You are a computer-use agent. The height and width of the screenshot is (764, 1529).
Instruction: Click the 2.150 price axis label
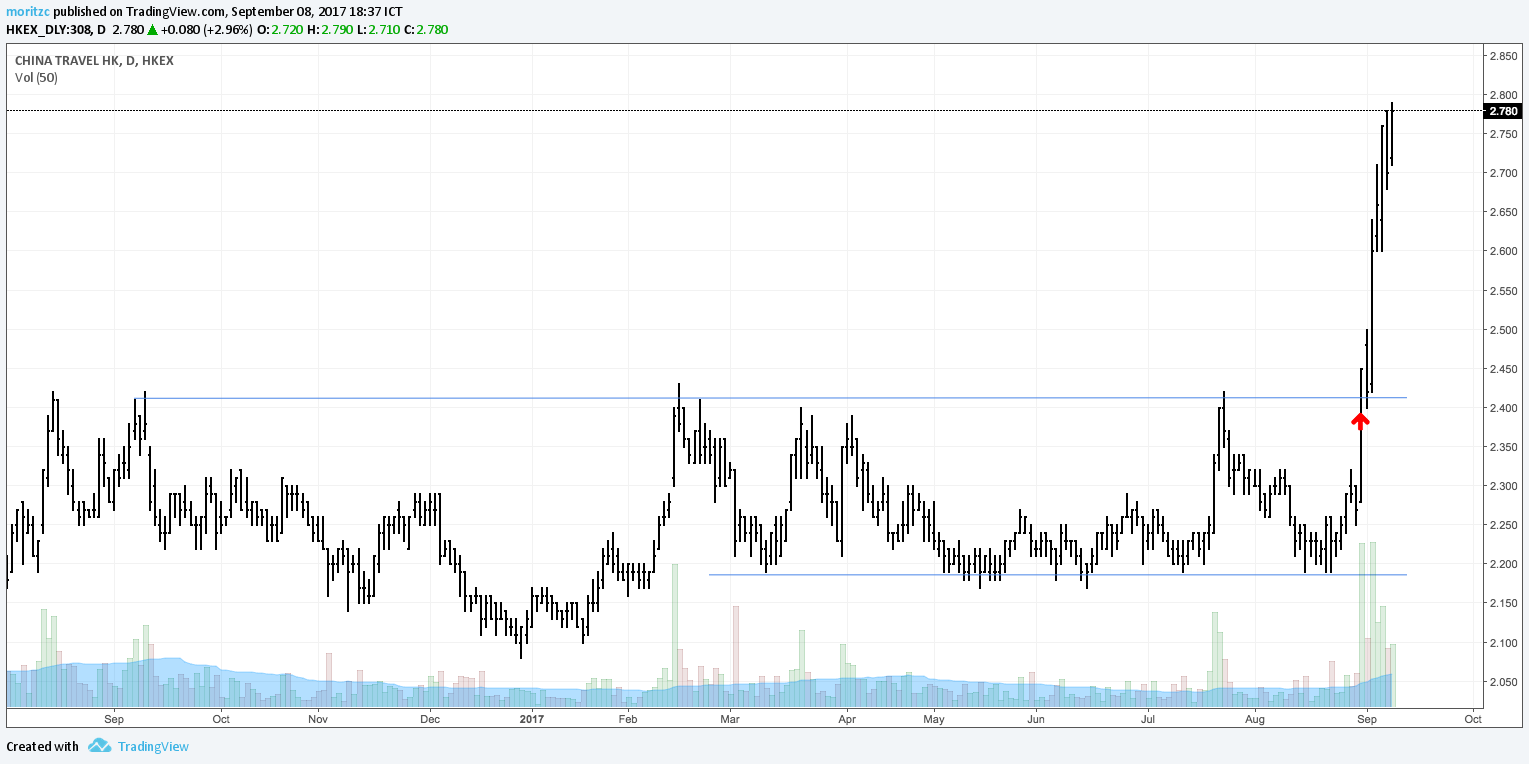point(1504,603)
